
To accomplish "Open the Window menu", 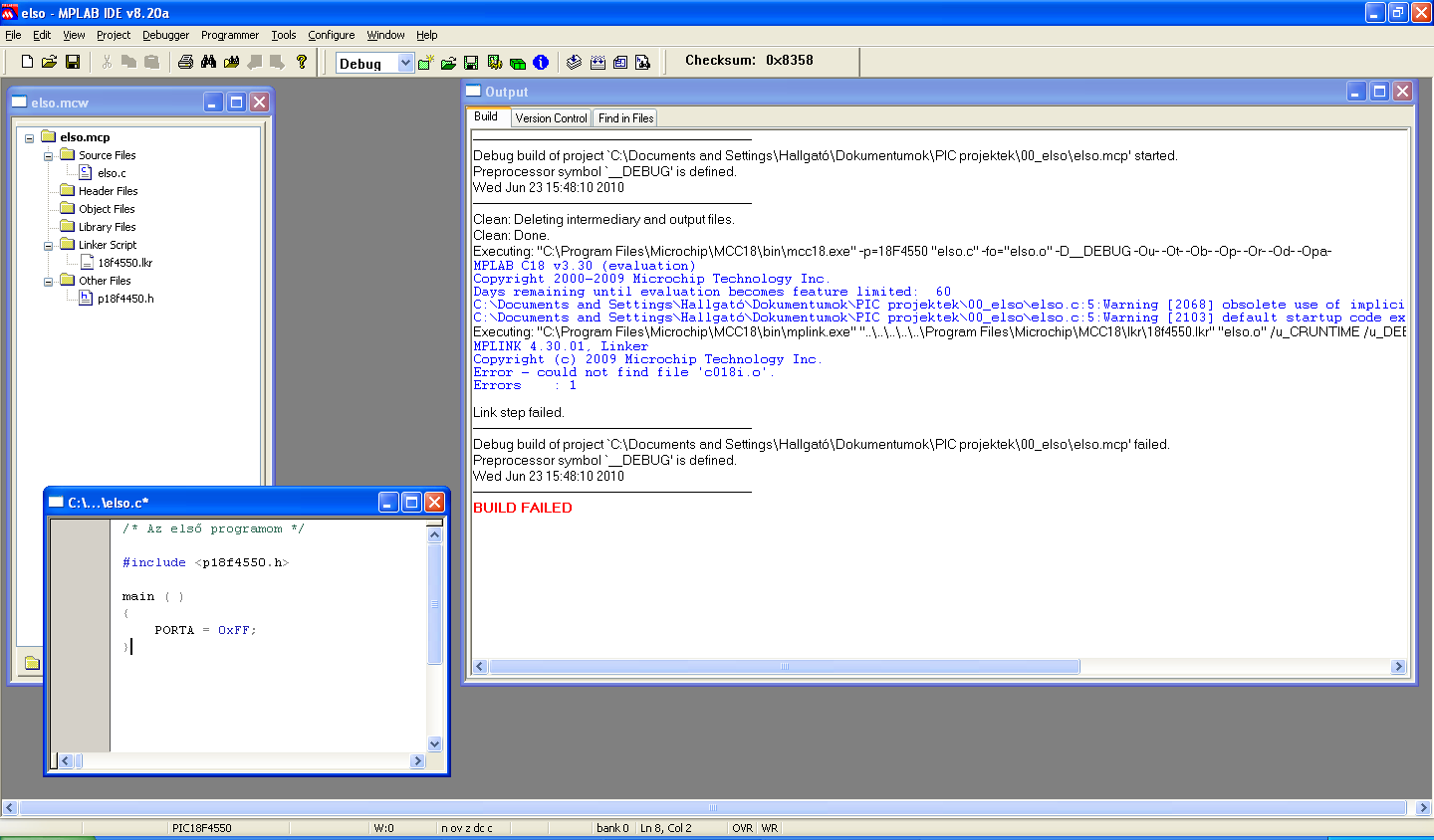I will coord(385,35).
